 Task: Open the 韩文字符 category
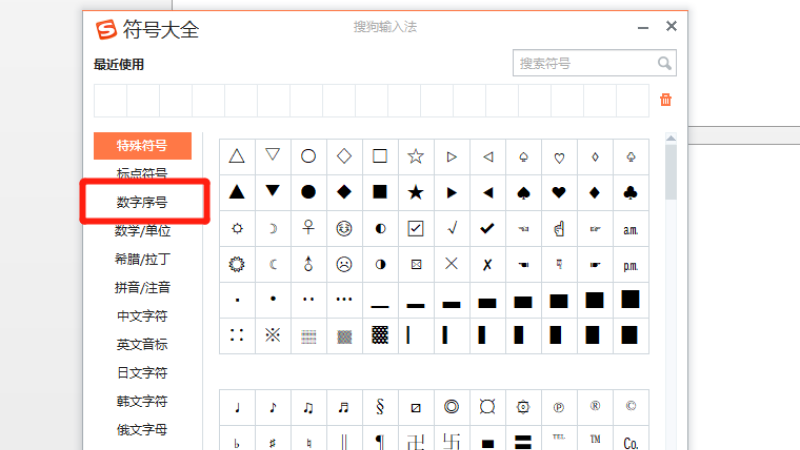142,402
